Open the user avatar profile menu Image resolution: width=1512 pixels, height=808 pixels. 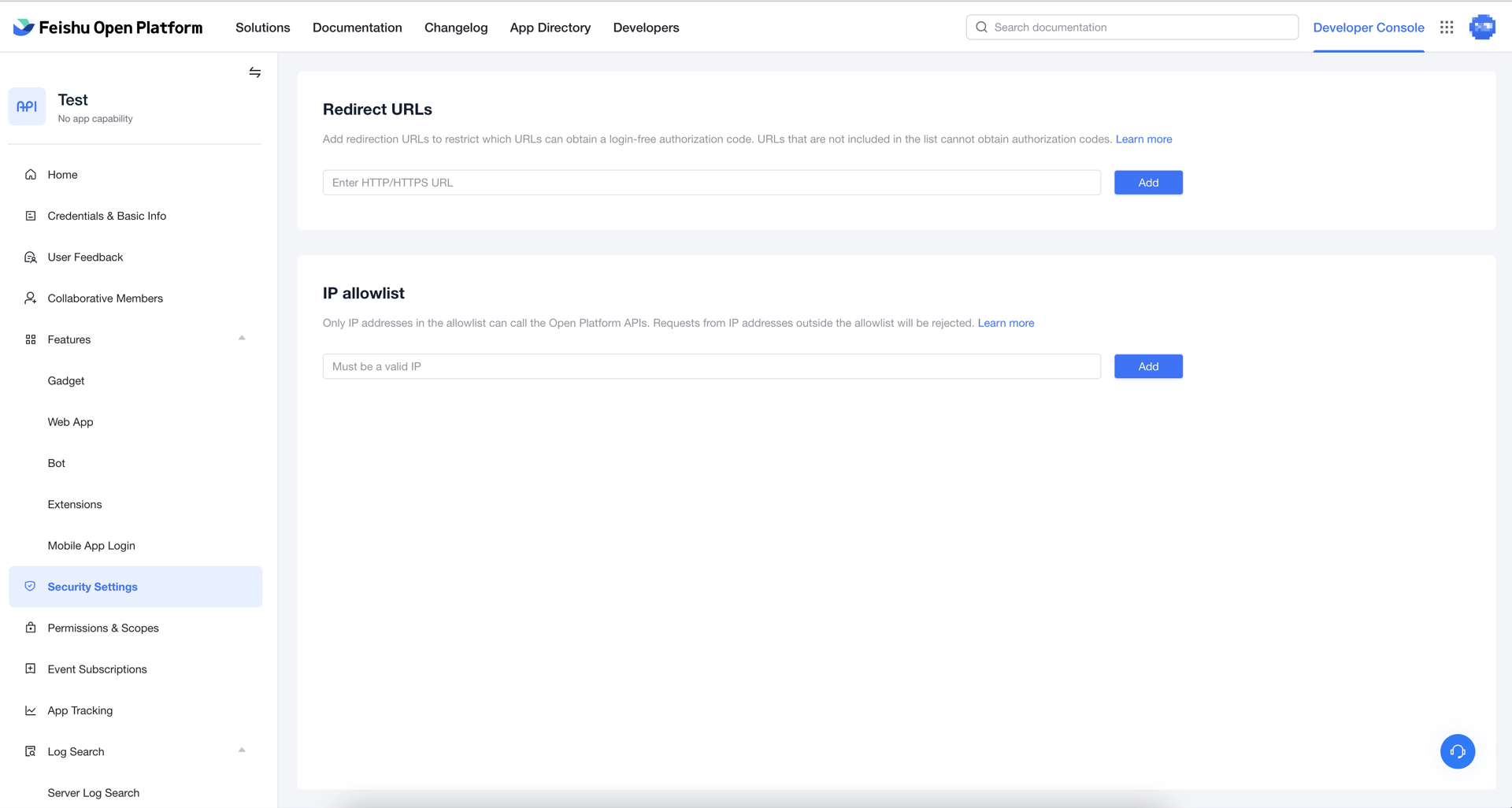pos(1482,28)
